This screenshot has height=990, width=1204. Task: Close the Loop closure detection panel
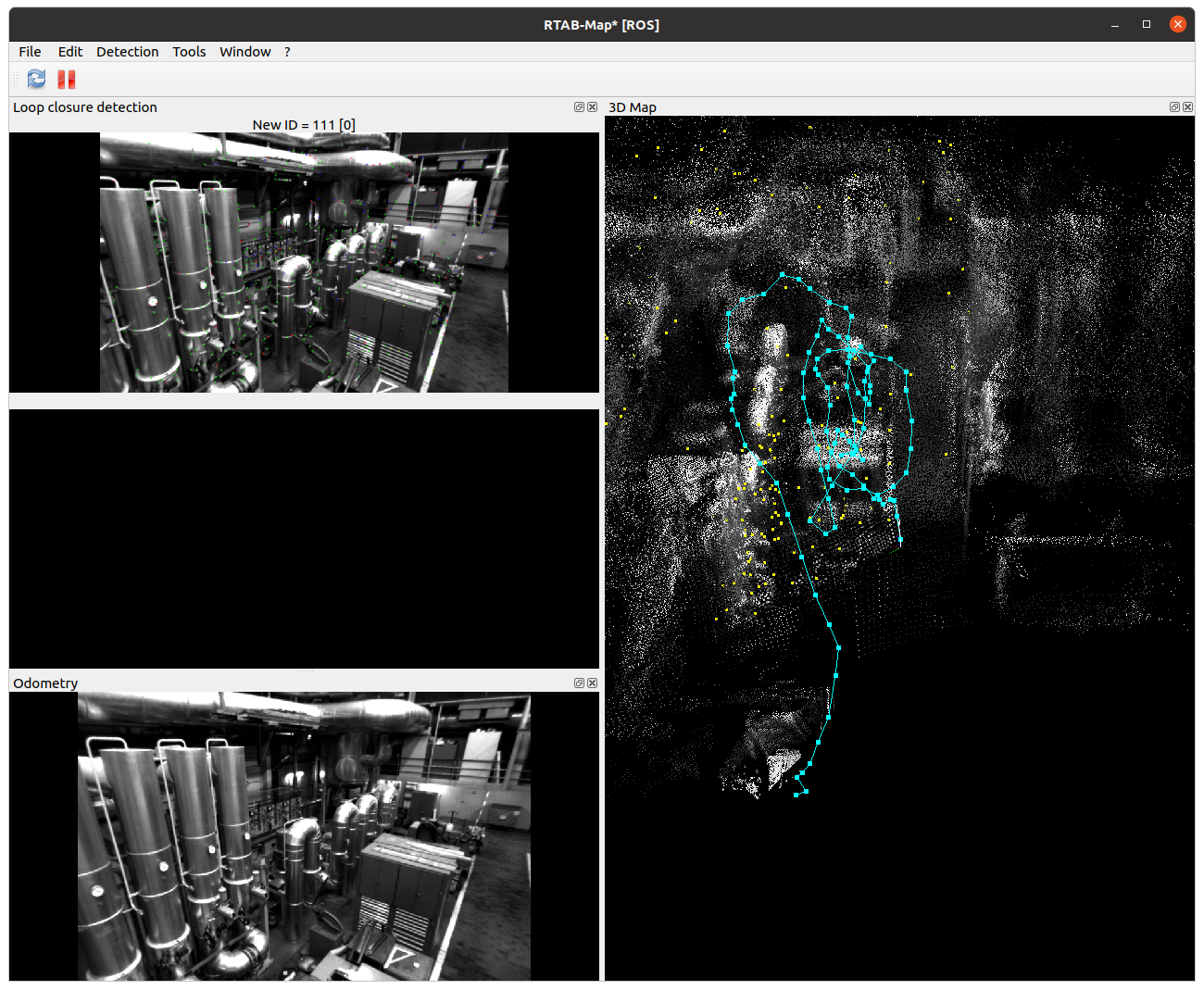pos(593,107)
